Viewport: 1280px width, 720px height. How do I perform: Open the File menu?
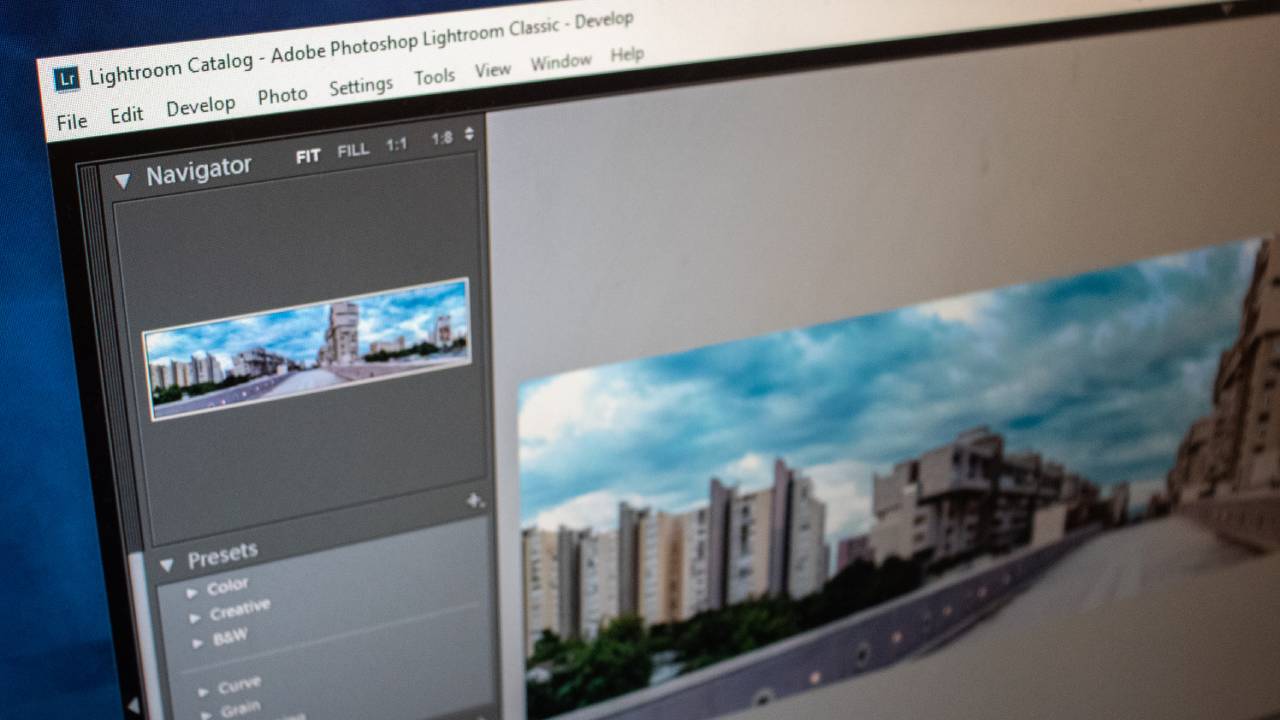point(72,122)
